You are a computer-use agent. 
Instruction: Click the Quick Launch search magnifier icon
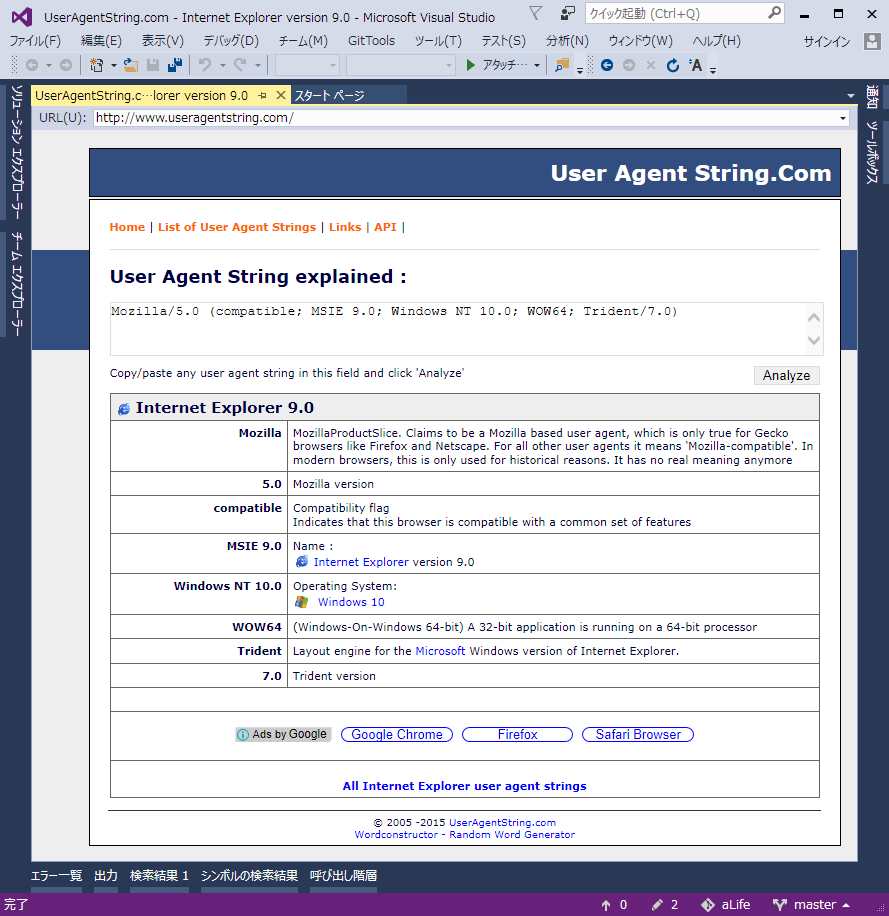(x=774, y=13)
